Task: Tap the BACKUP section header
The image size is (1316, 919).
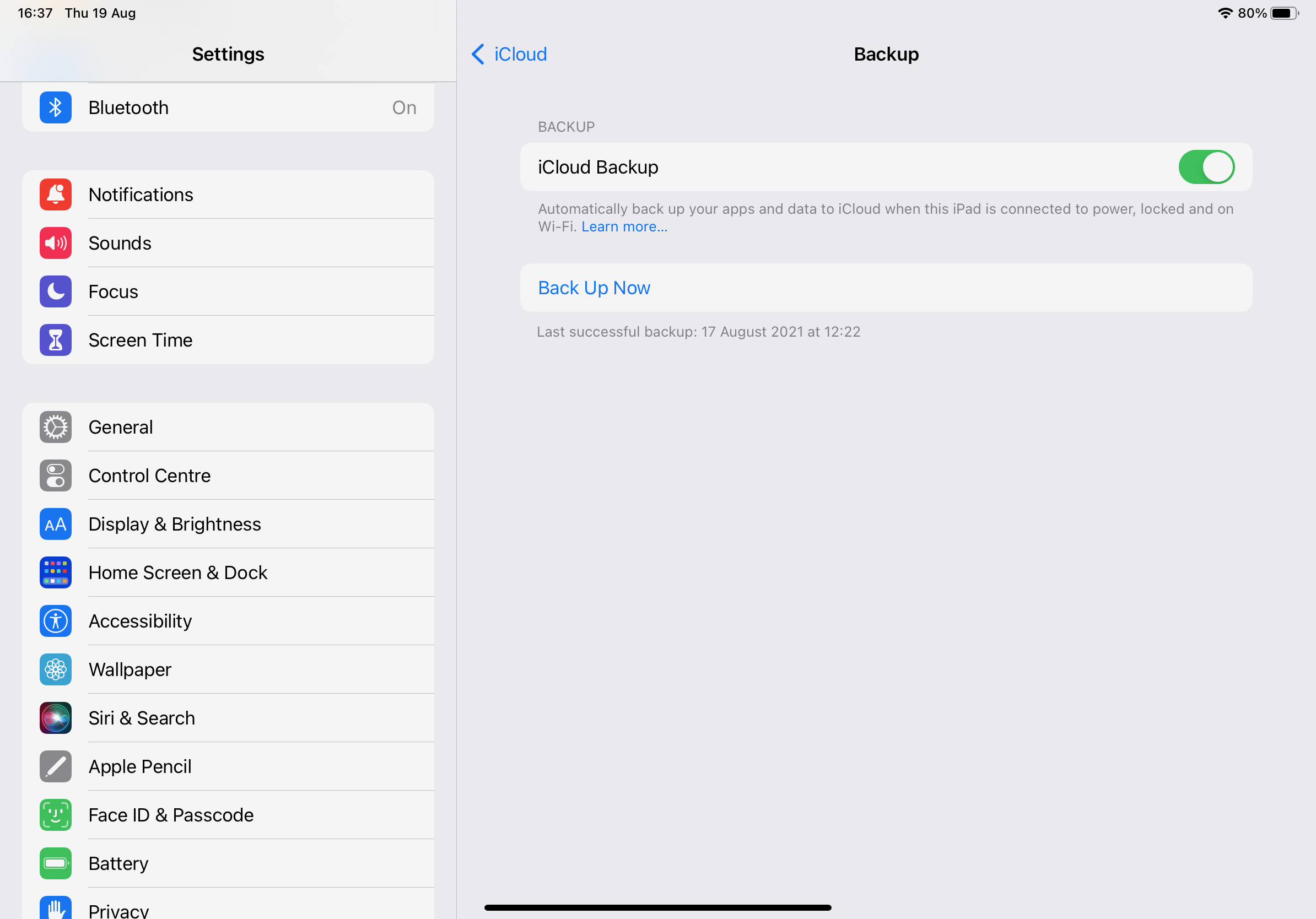Action: click(567, 127)
